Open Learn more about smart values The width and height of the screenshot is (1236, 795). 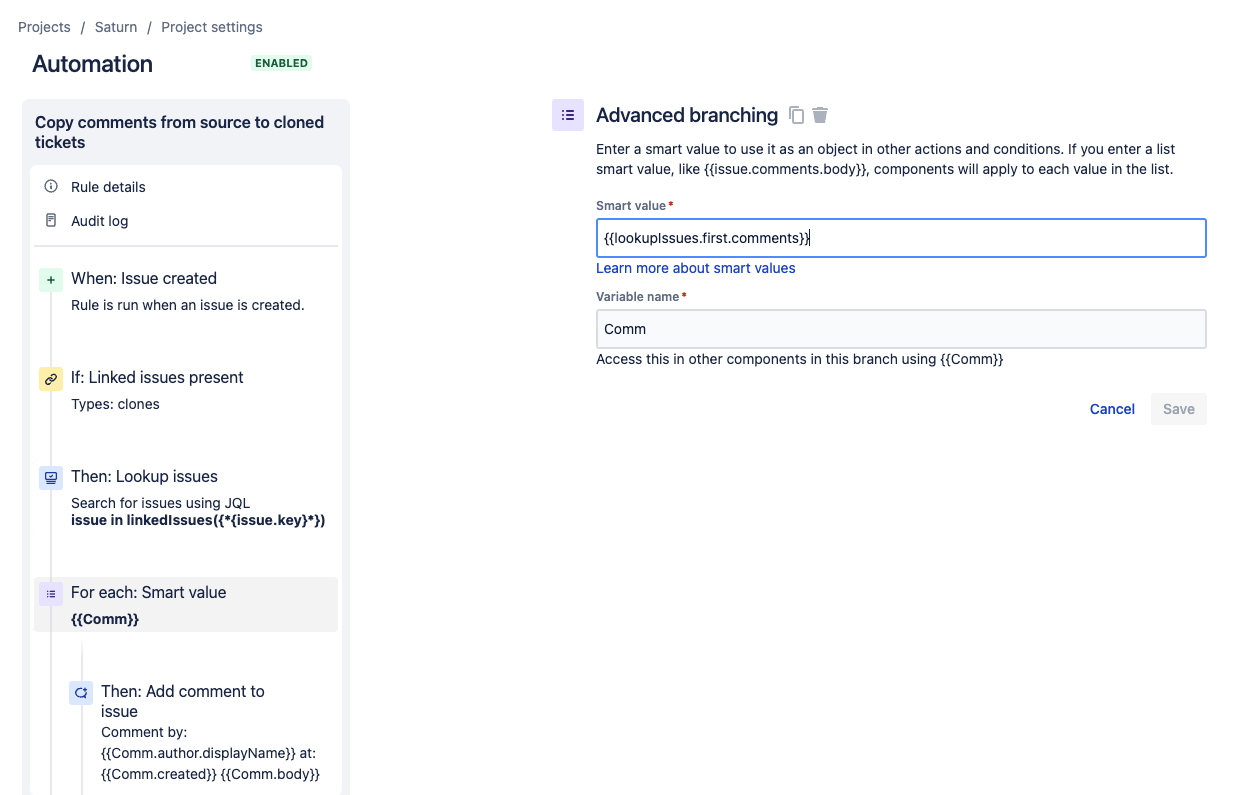click(695, 268)
